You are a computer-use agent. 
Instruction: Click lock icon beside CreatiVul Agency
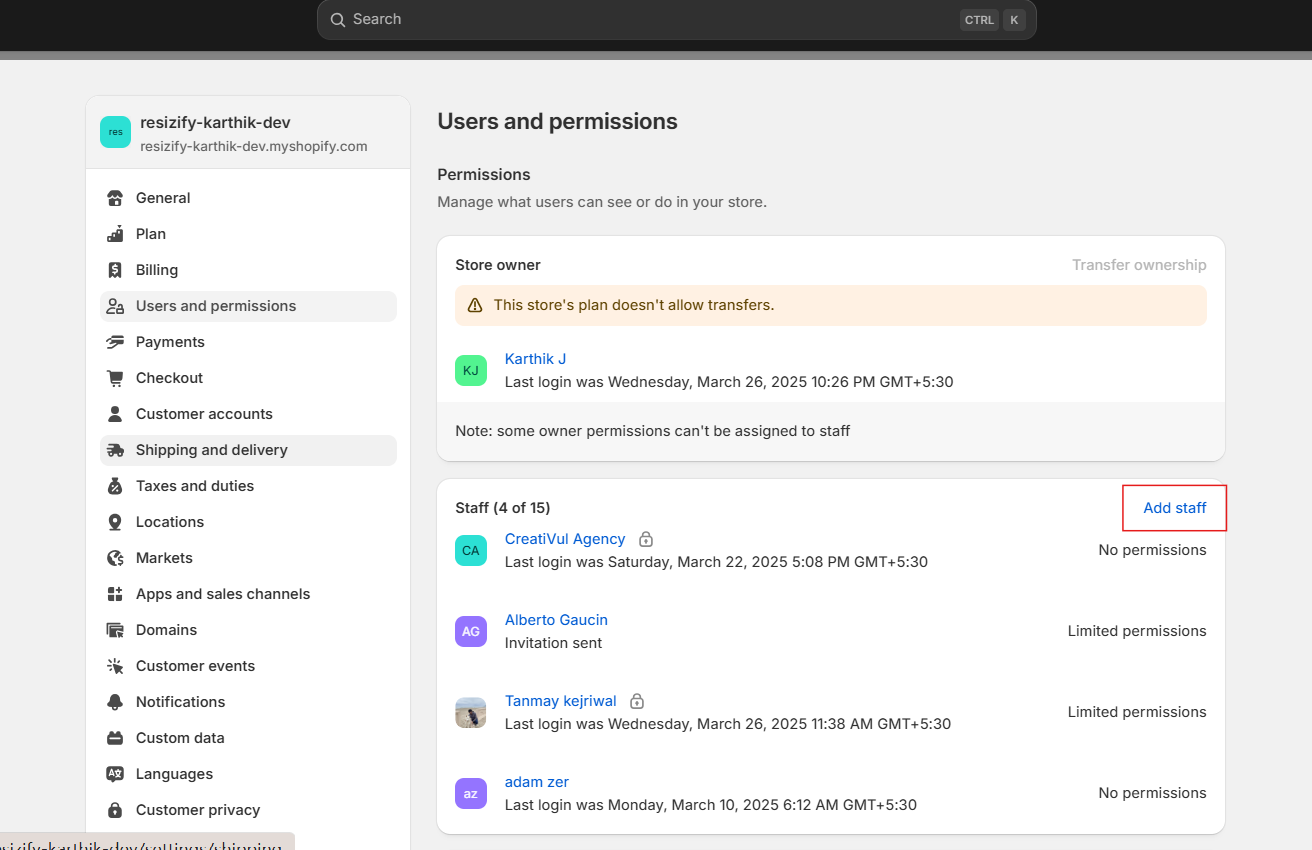pos(646,539)
